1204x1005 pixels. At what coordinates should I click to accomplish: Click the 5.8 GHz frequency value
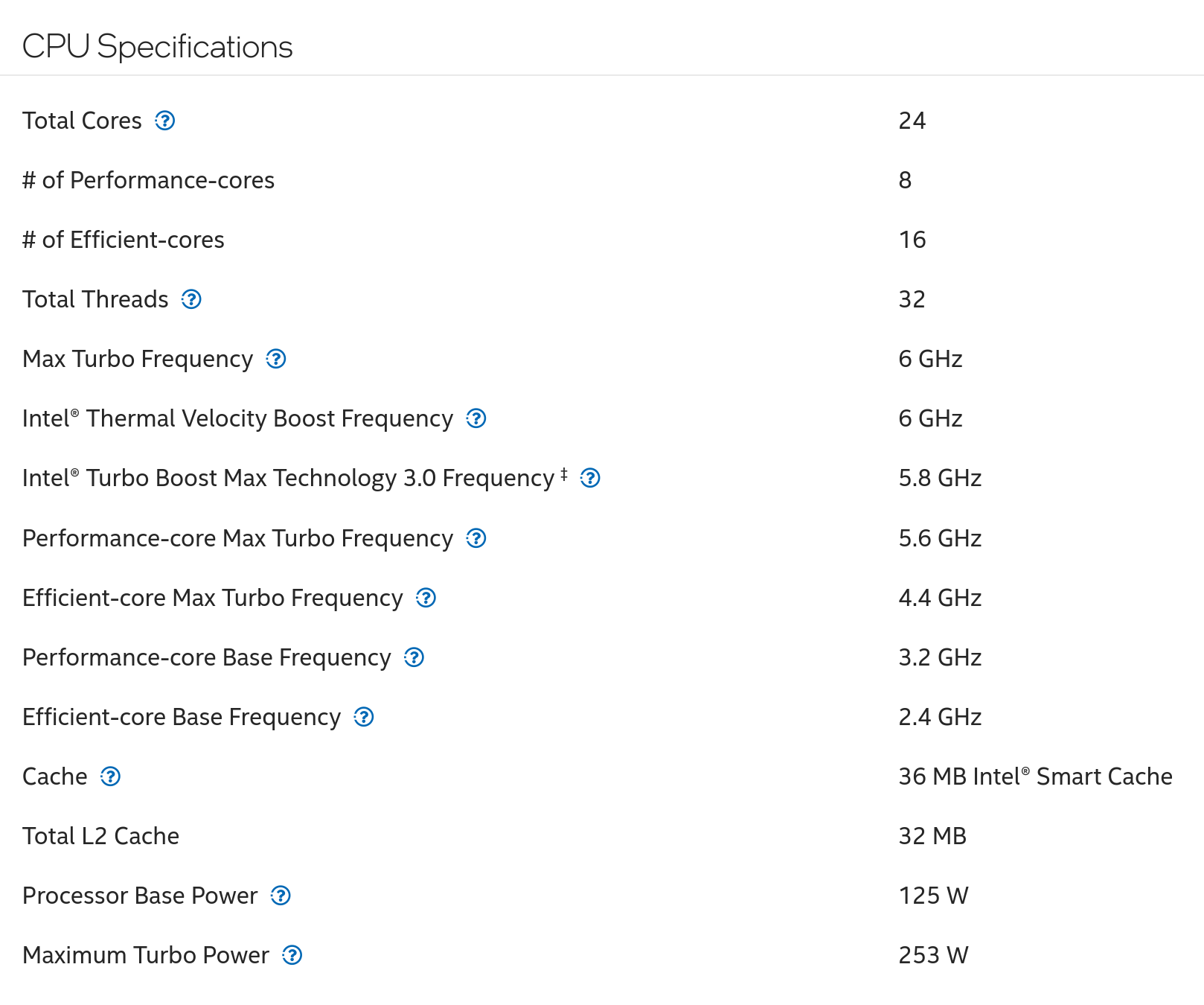940,478
